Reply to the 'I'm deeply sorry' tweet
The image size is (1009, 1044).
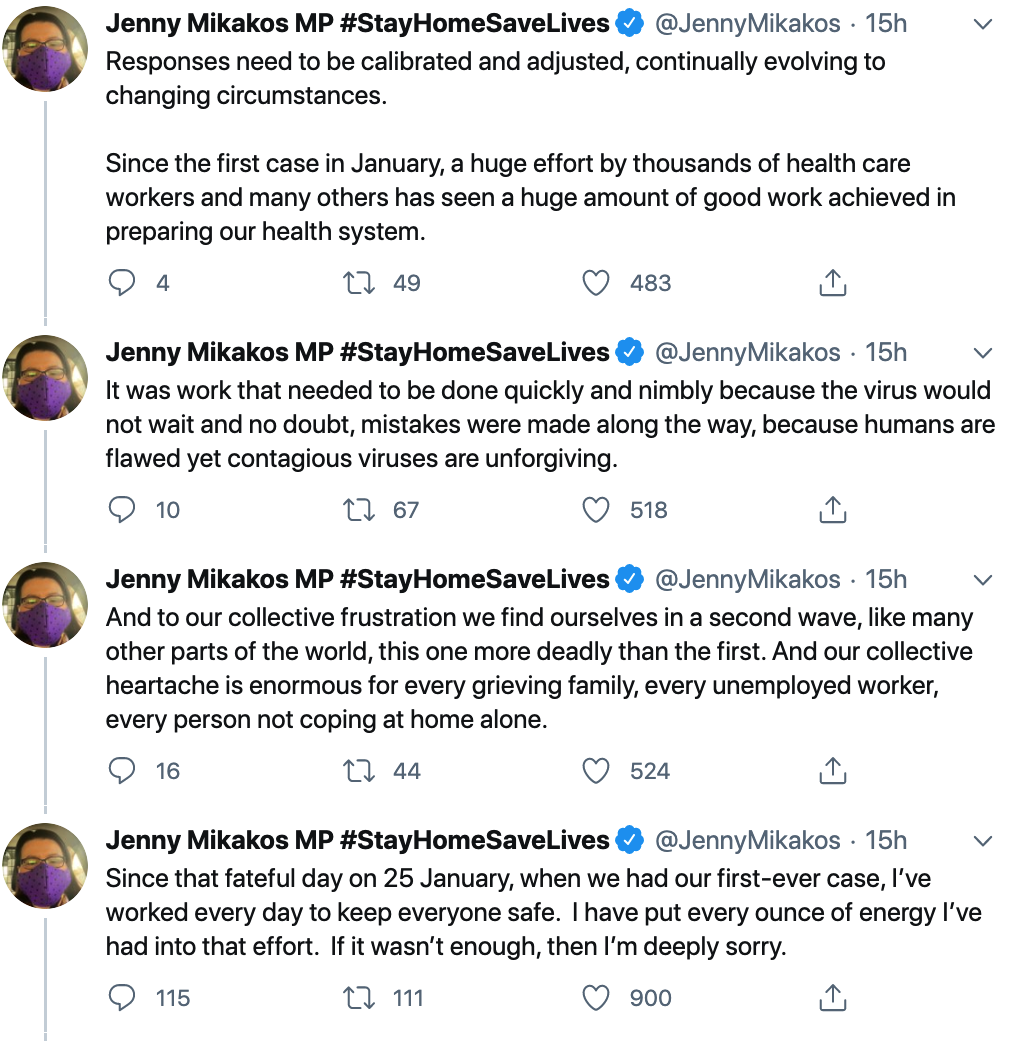click(122, 999)
